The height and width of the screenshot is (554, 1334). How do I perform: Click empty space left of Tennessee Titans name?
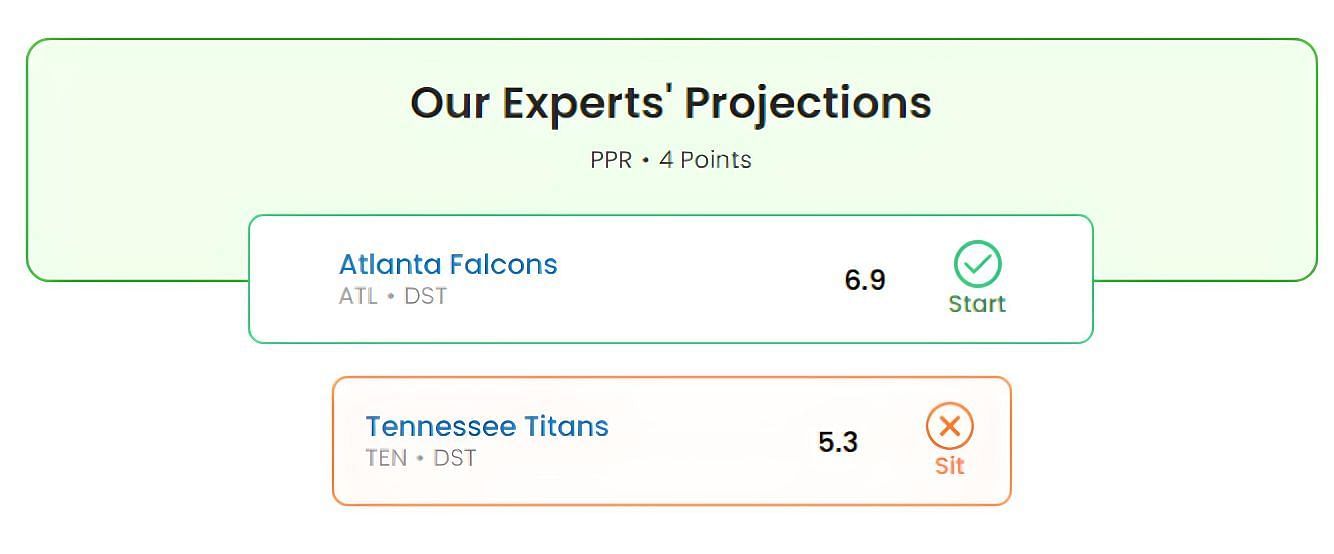pos(350,442)
